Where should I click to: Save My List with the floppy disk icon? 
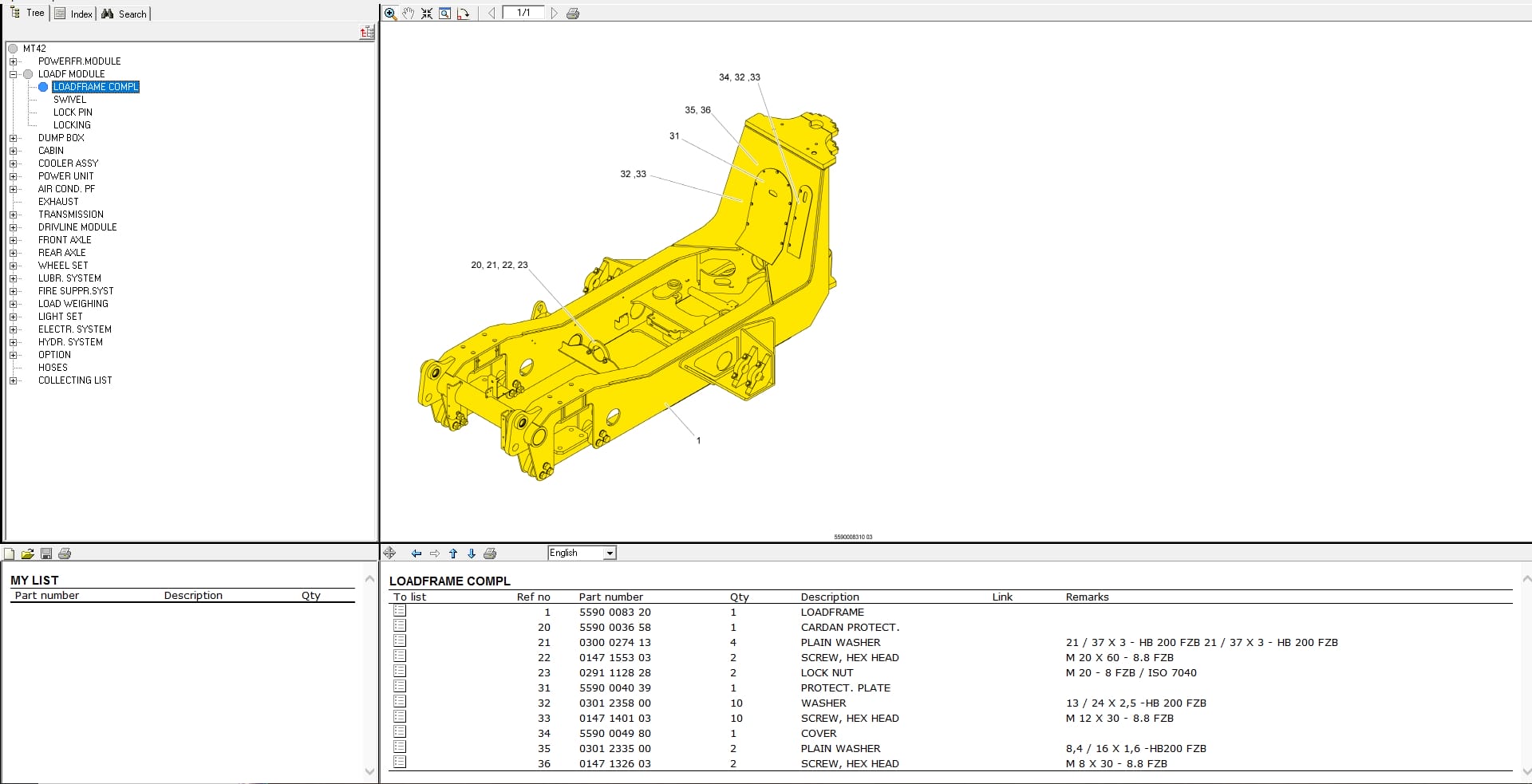46,554
